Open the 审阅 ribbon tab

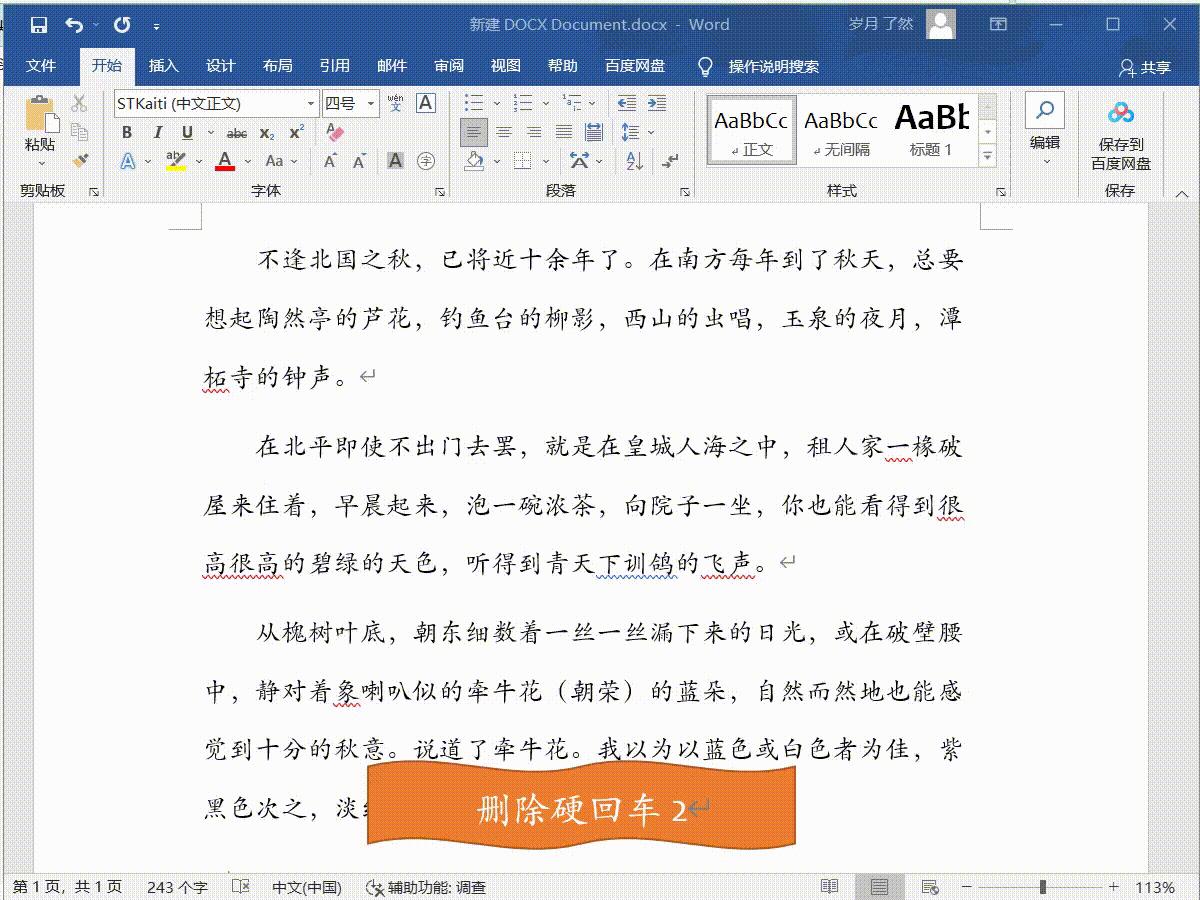450,66
